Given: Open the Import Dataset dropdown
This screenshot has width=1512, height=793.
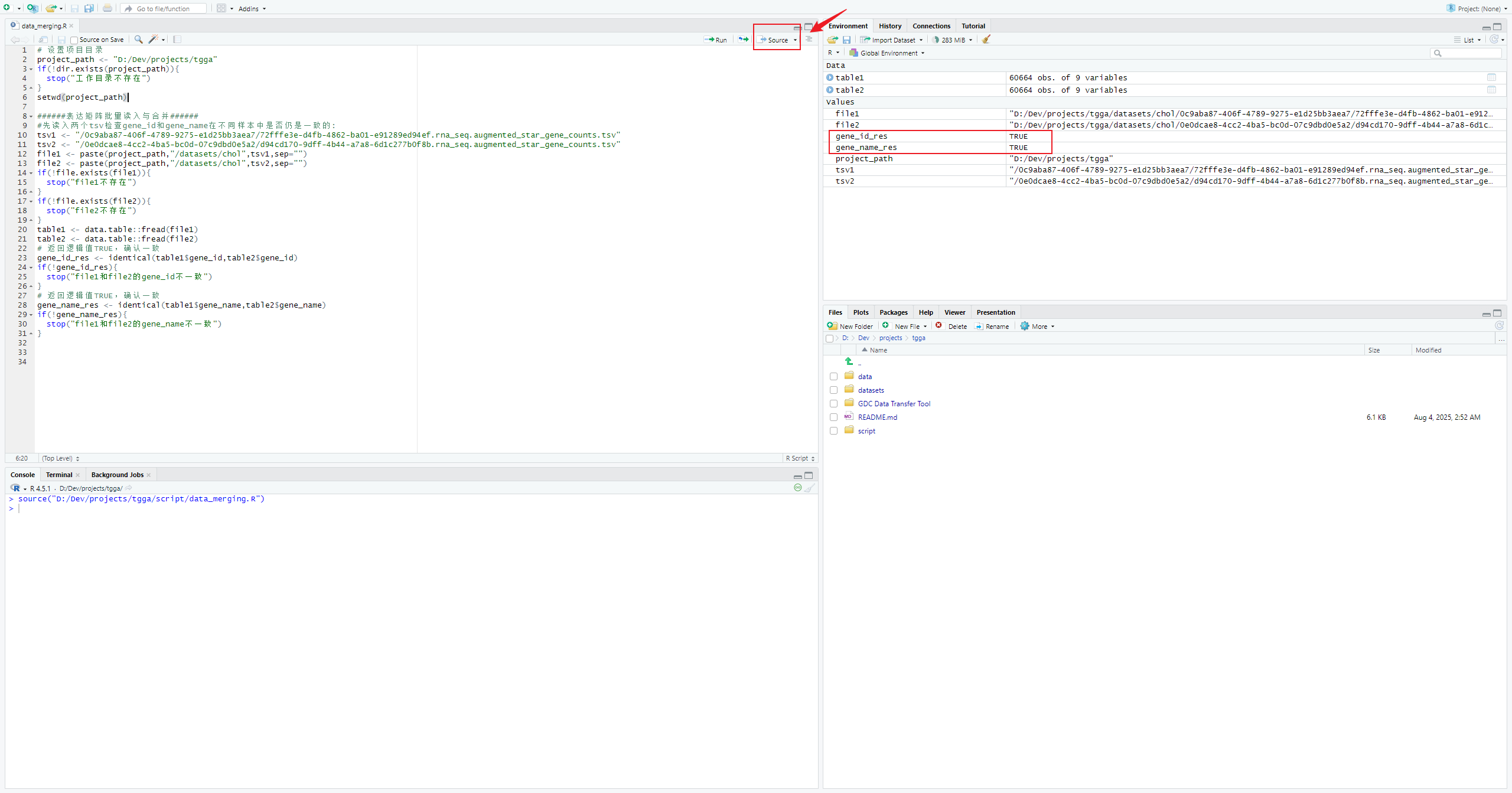Looking at the screenshot, I should [x=891, y=40].
